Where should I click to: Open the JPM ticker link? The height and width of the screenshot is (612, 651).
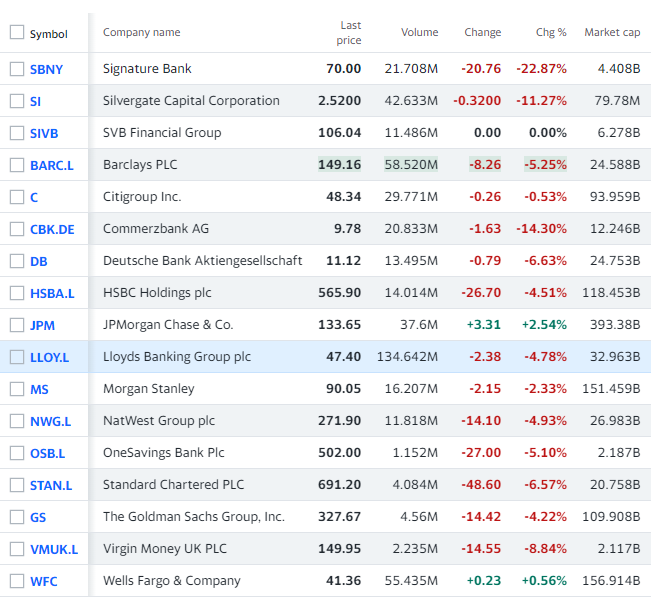point(42,326)
